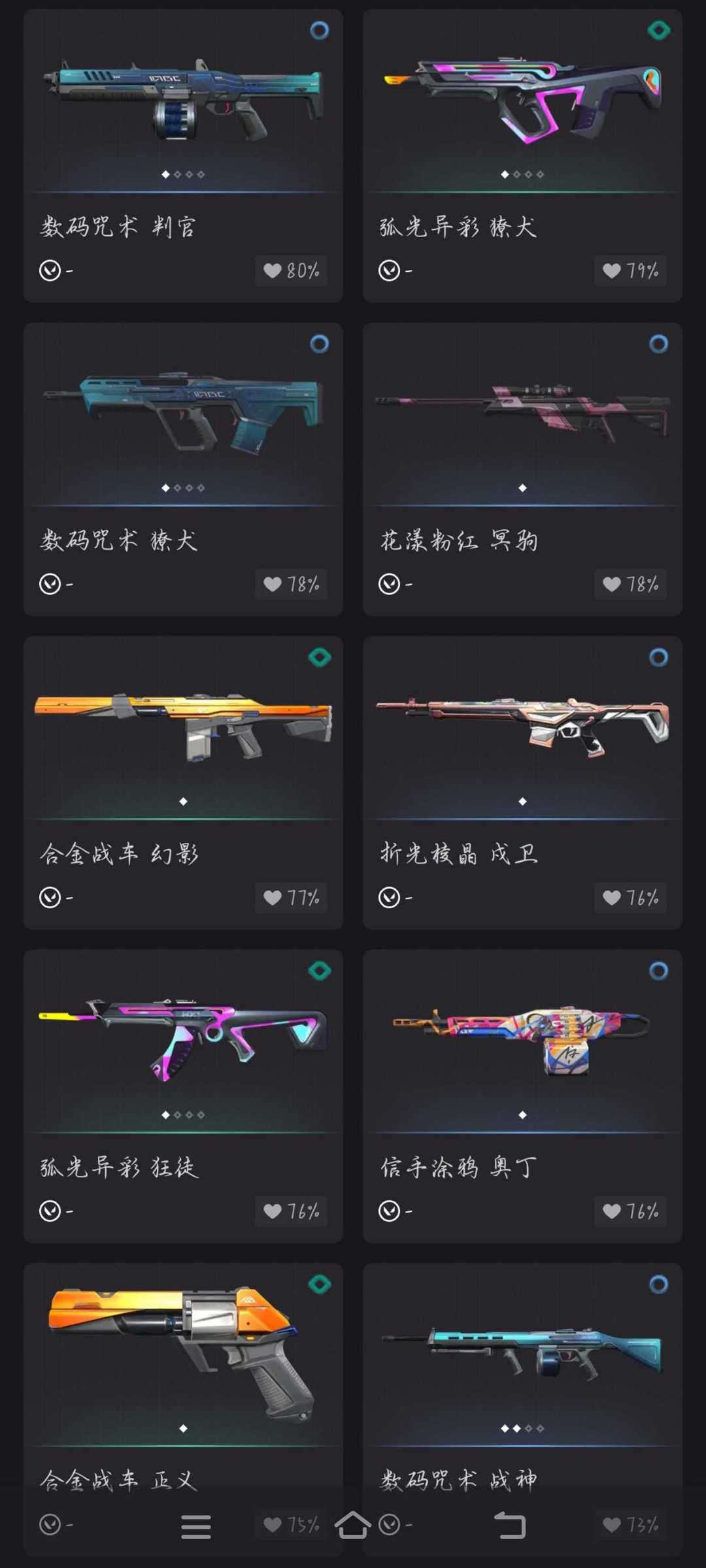
Task: Tap the Android back navigation icon
Action: (510, 1526)
